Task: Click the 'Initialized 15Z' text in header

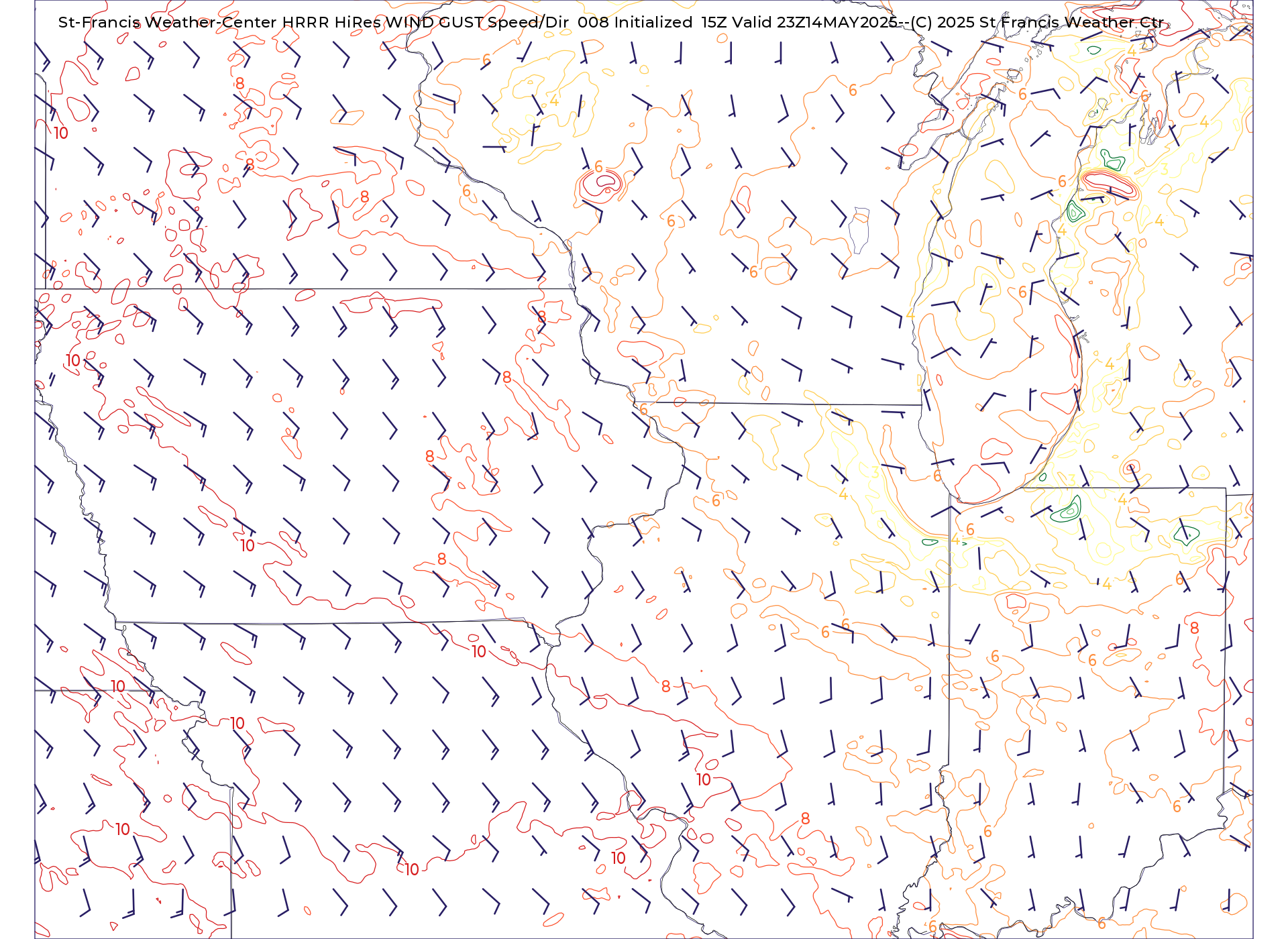Action: coord(670,22)
